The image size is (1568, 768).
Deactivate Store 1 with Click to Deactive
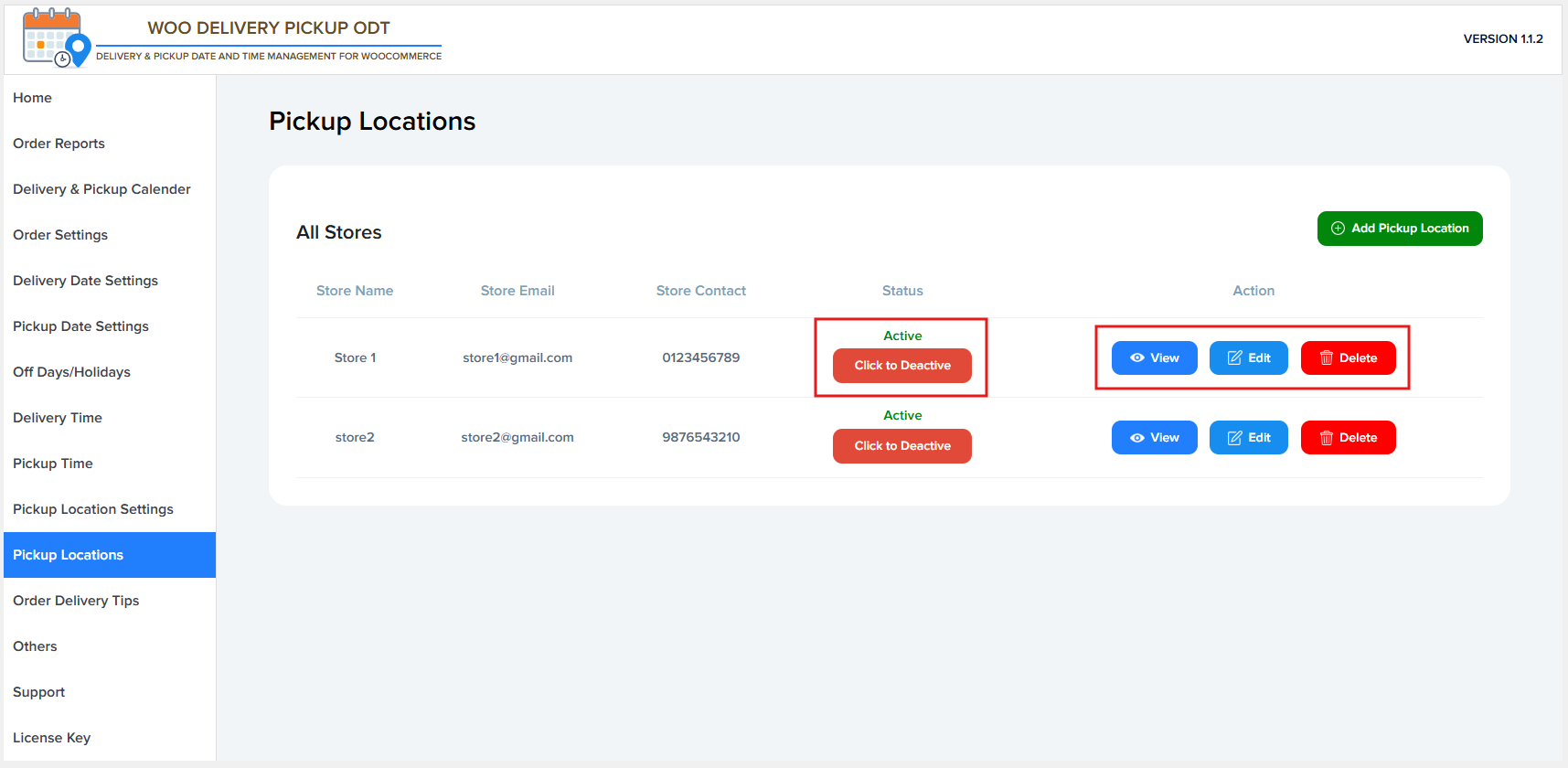pyautogui.click(x=901, y=366)
